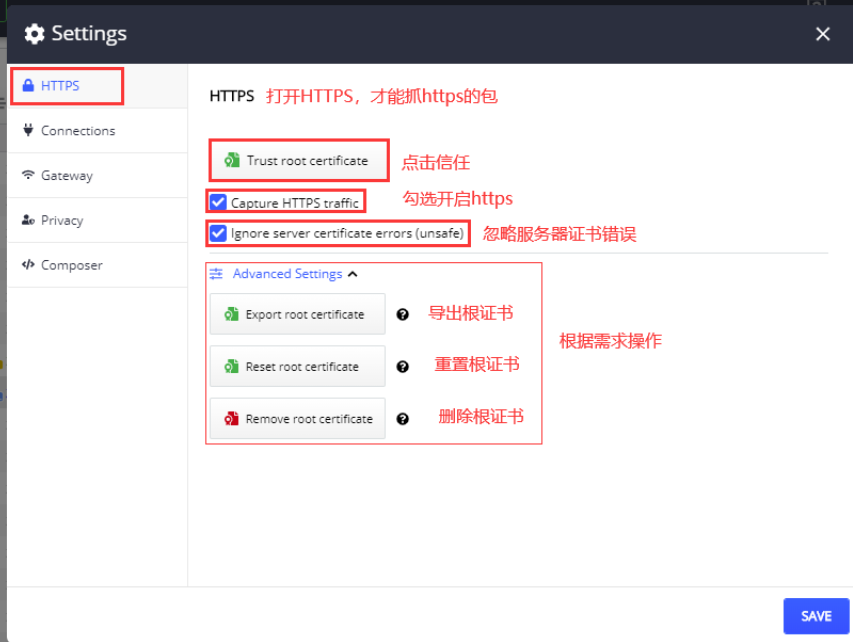Save the settings with SAVE button
This screenshot has height=642, width=853.
click(816, 616)
